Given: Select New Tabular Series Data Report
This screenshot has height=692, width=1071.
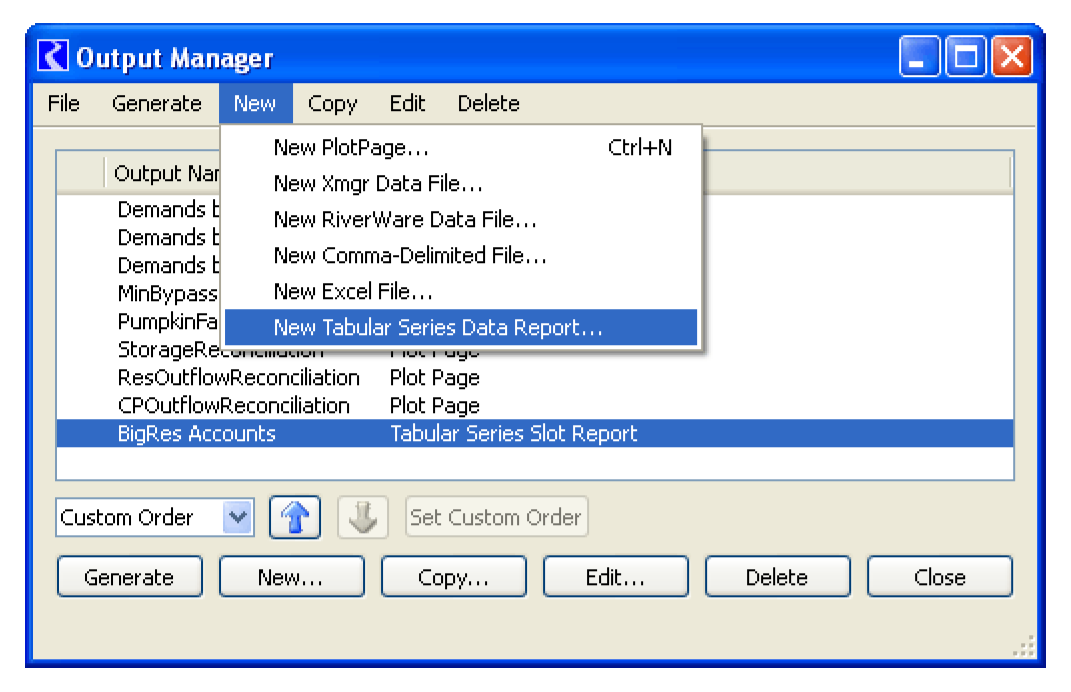Looking at the screenshot, I should (438, 328).
